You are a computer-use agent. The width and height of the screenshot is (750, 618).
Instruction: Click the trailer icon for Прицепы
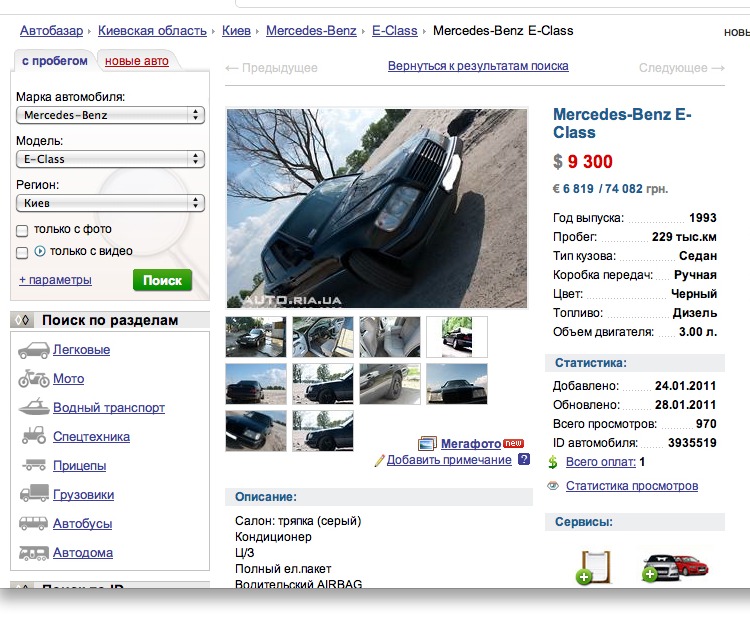click(33, 464)
